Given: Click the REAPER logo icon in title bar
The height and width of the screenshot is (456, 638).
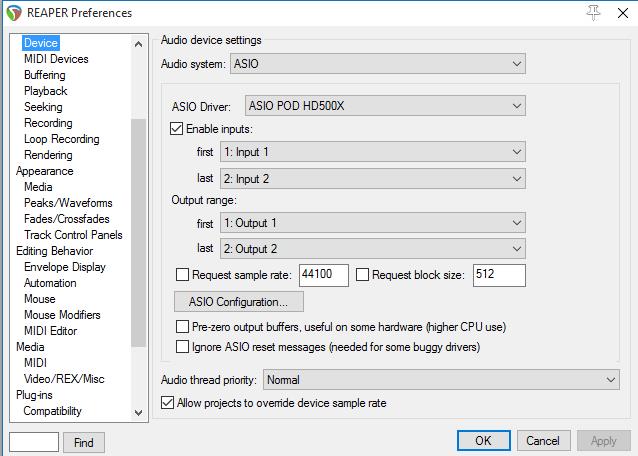Looking at the screenshot, I should click(x=12, y=13).
